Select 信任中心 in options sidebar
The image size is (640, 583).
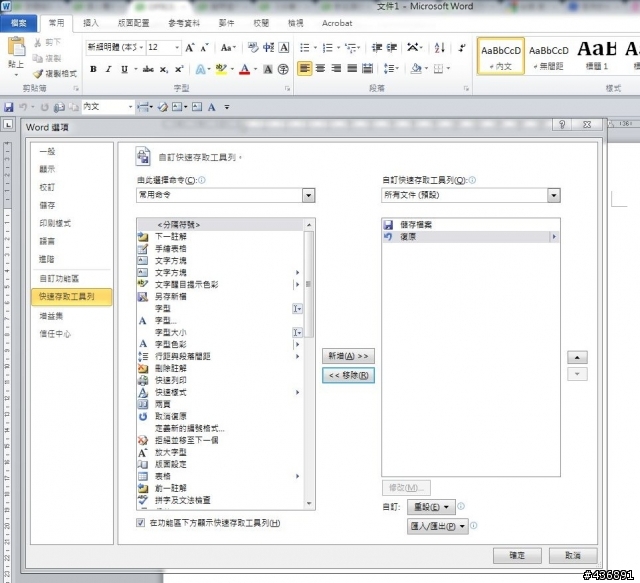point(55,334)
